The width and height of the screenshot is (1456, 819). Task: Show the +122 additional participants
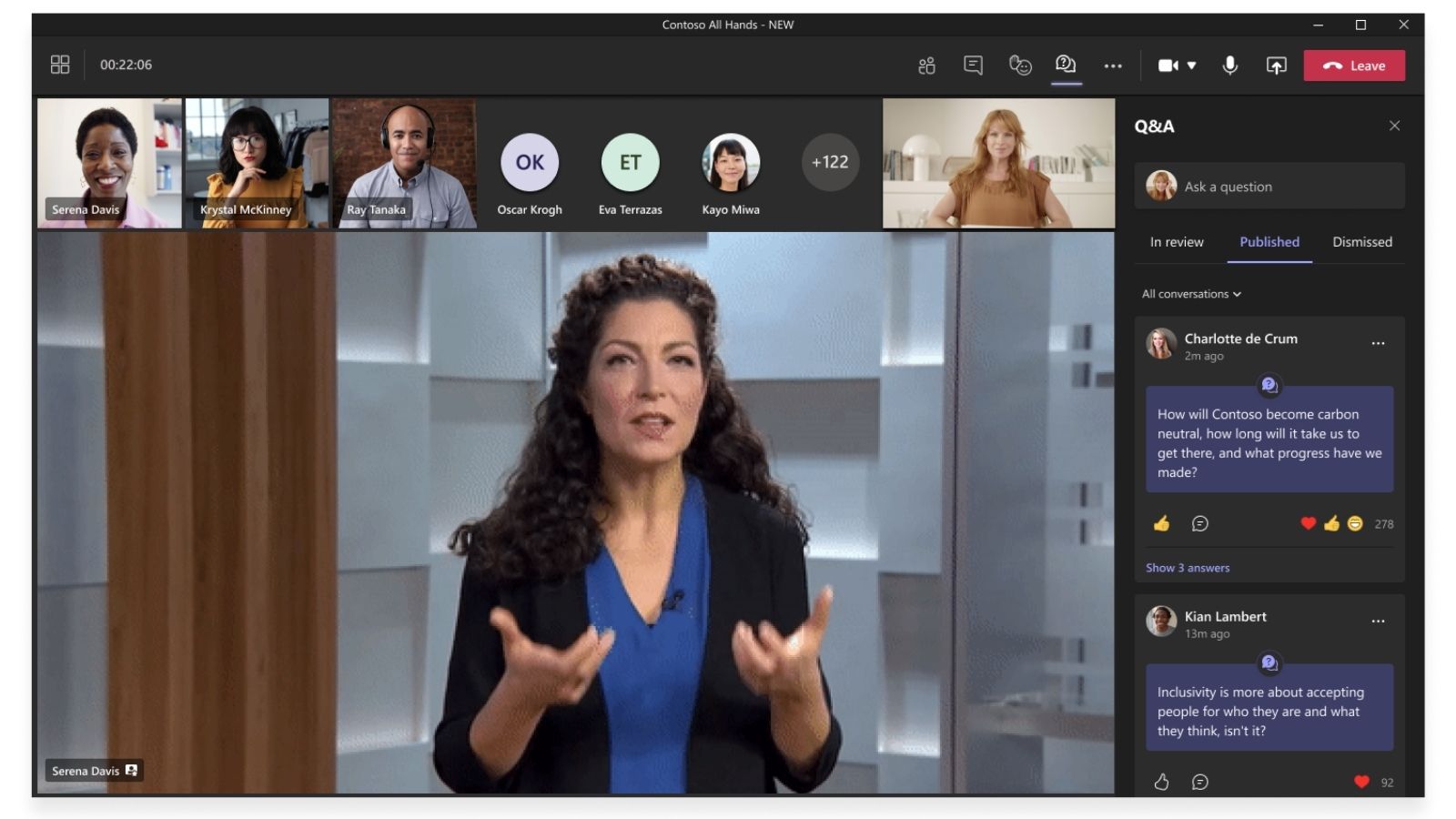pyautogui.click(x=829, y=162)
